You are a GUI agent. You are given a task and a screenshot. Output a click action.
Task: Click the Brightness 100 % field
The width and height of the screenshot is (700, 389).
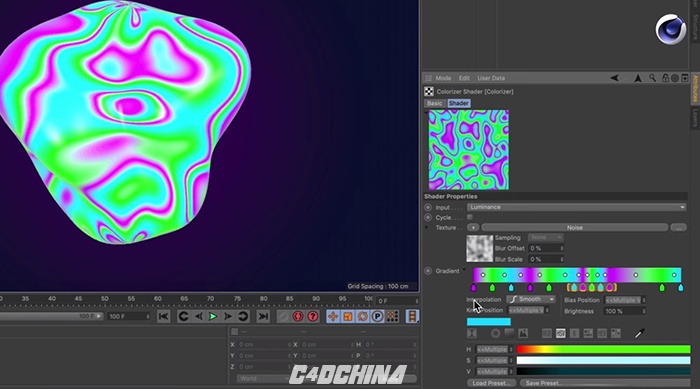click(625, 311)
